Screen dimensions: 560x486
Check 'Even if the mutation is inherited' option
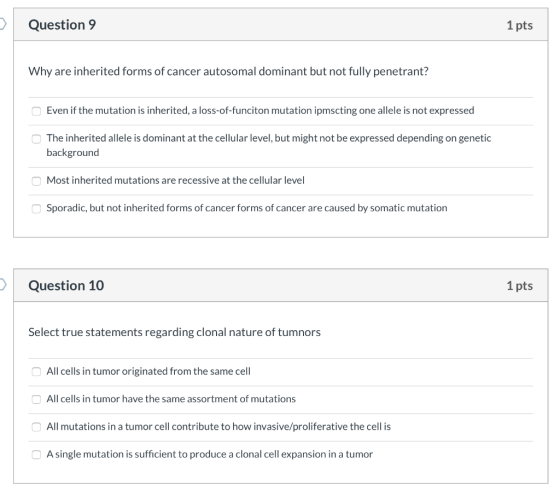36,111
